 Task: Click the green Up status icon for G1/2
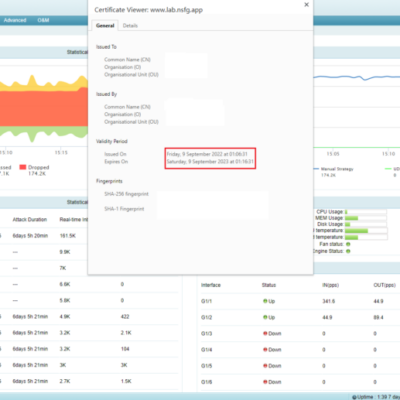[x=265, y=317]
